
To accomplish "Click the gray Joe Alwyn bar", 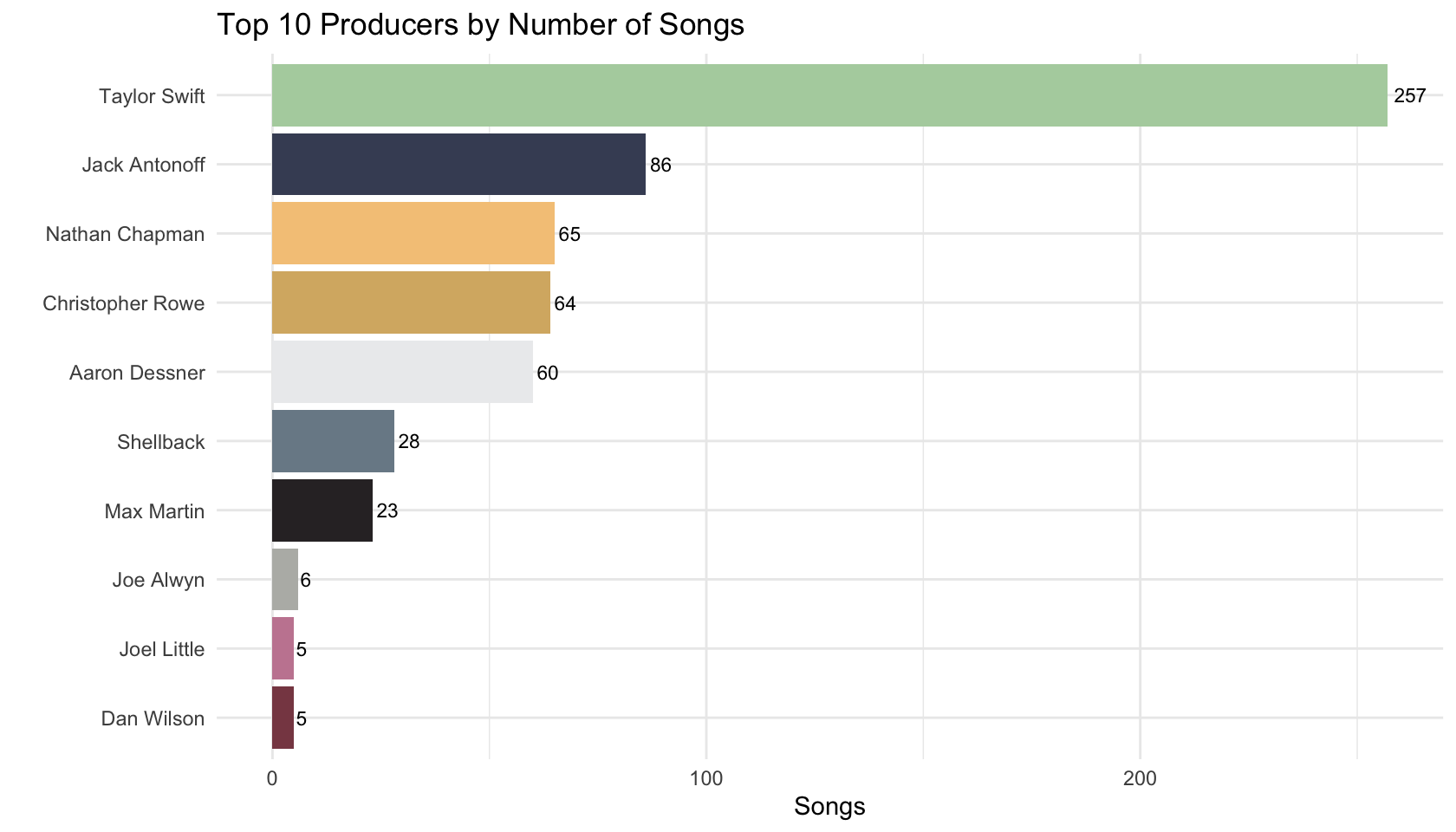I will (x=285, y=580).
